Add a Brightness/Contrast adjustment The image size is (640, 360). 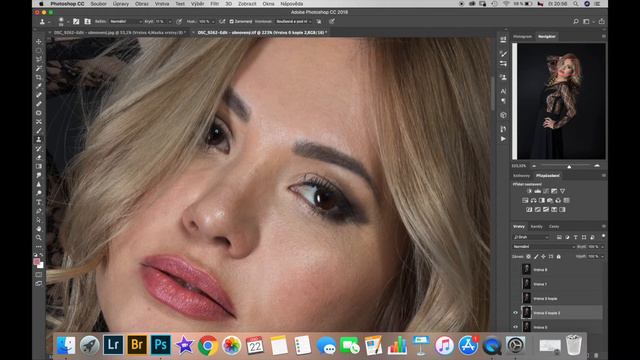(529, 191)
